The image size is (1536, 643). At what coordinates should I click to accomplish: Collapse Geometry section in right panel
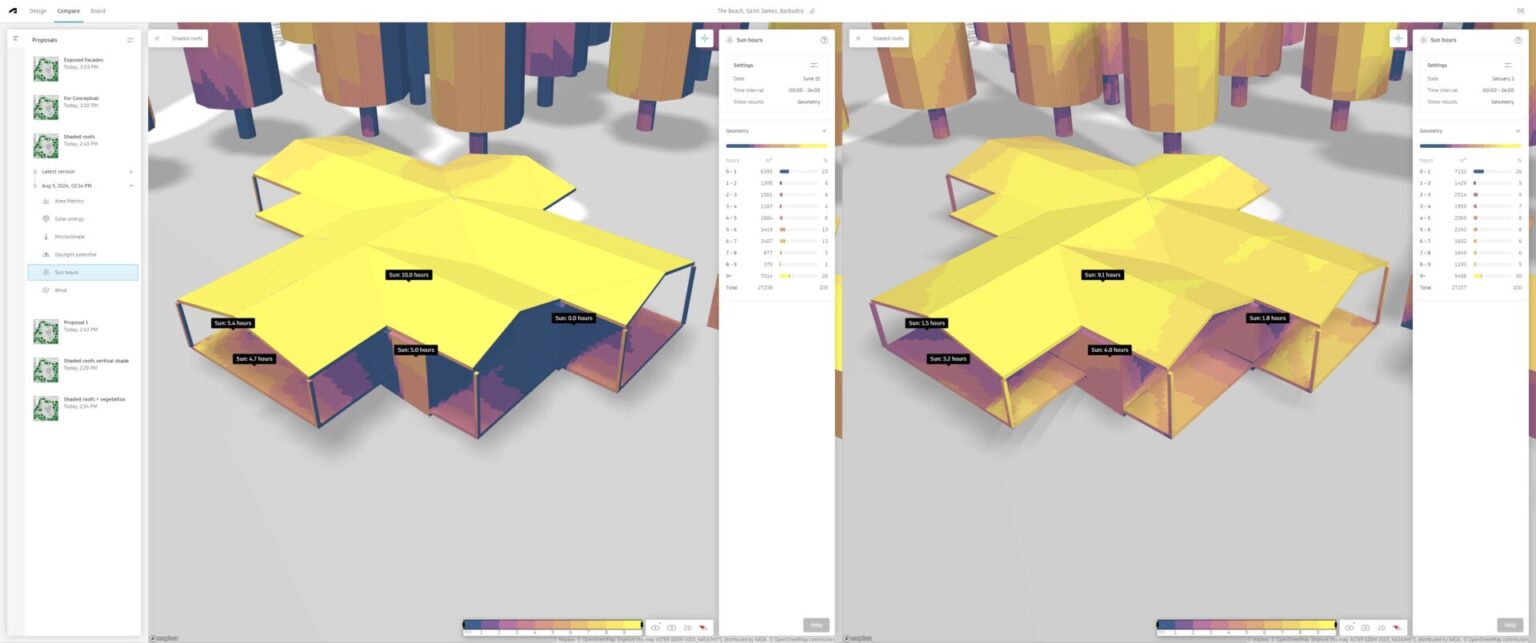click(x=1517, y=131)
